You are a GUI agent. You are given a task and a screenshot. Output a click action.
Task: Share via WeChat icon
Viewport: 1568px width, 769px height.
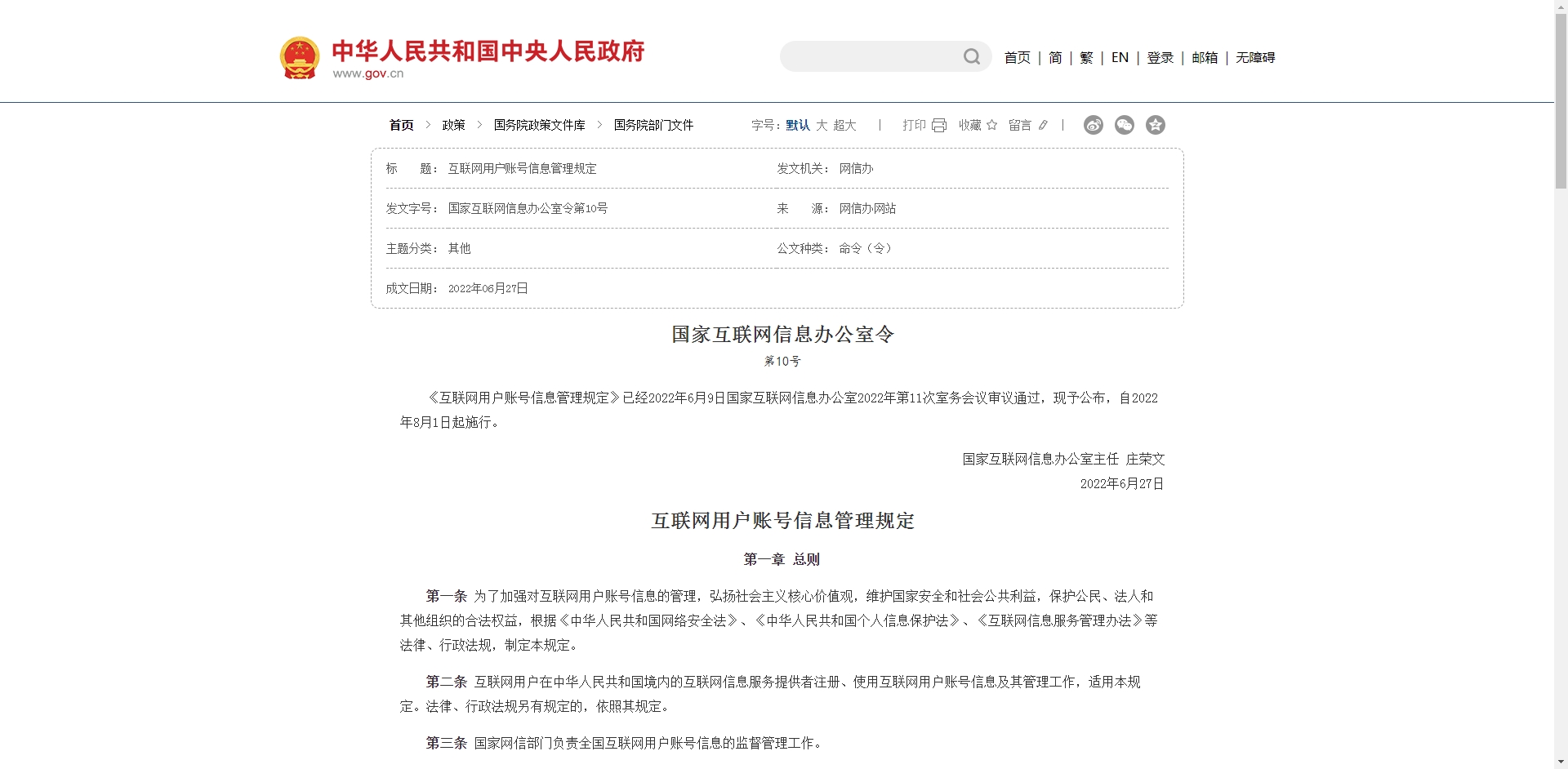[x=1125, y=125]
